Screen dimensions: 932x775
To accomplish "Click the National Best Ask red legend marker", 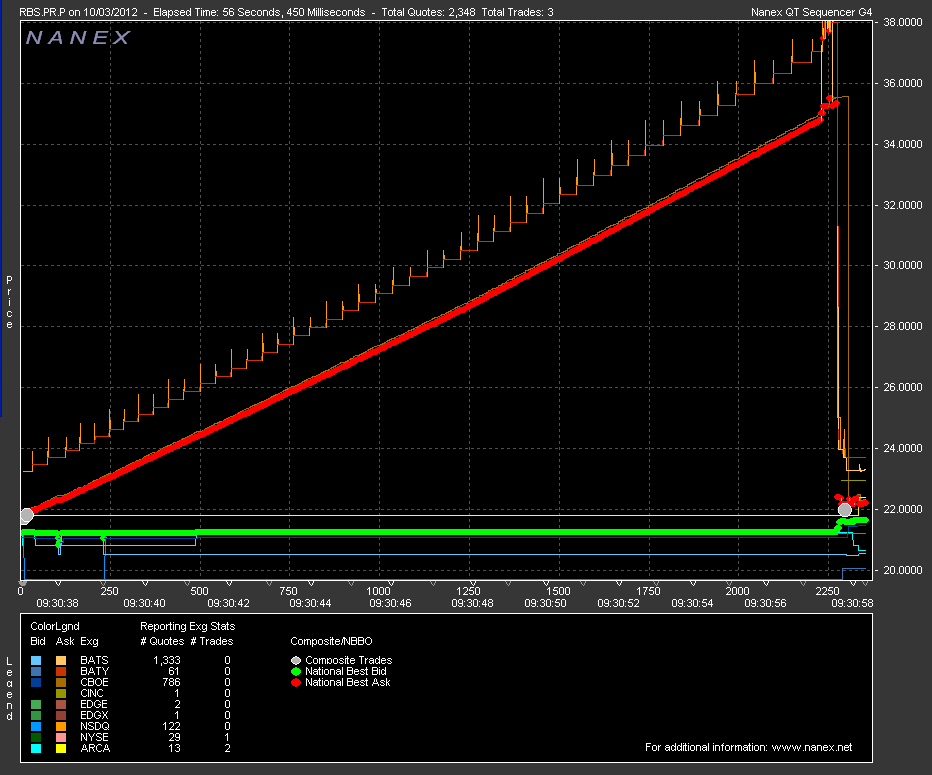I will [x=295, y=682].
